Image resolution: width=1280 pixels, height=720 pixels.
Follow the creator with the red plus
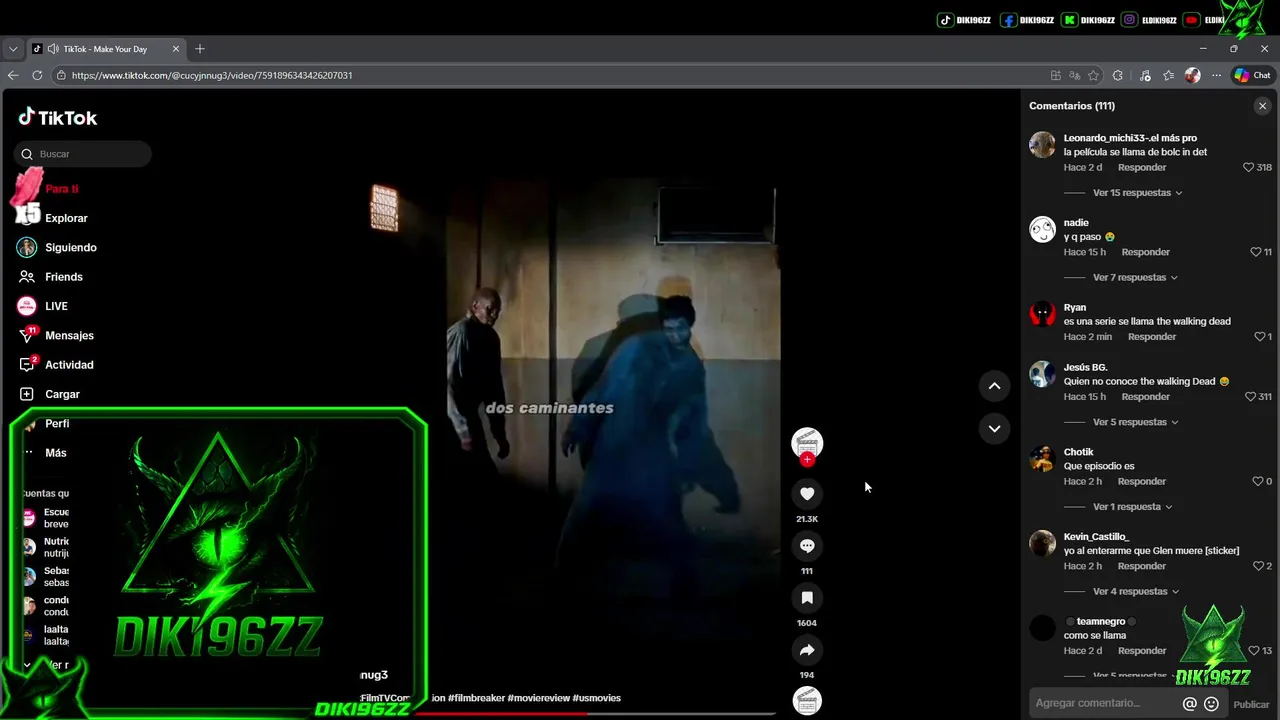coord(807,459)
